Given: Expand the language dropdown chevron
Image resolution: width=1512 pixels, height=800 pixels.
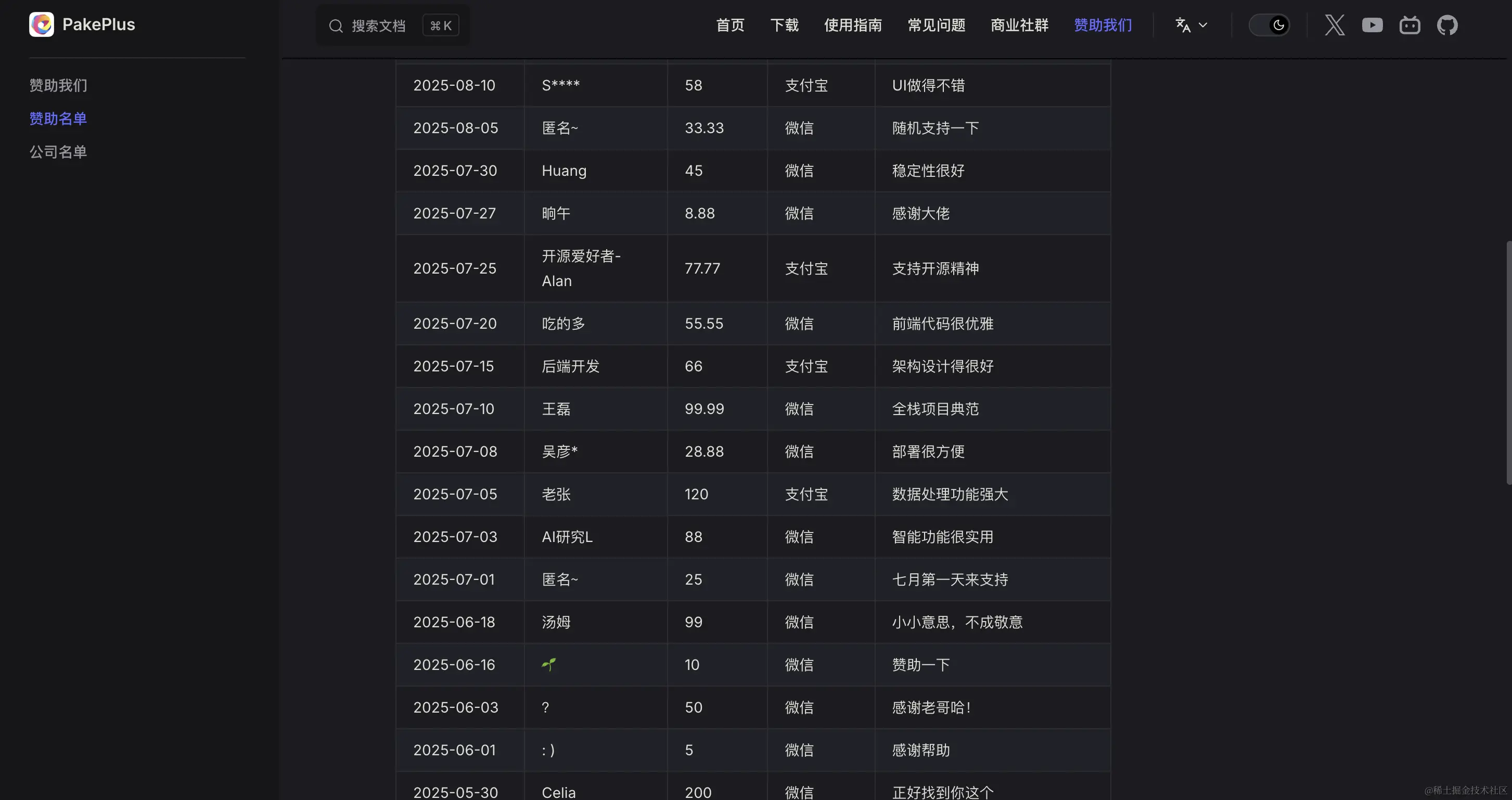Looking at the screenshot, I should point(1202,25).
